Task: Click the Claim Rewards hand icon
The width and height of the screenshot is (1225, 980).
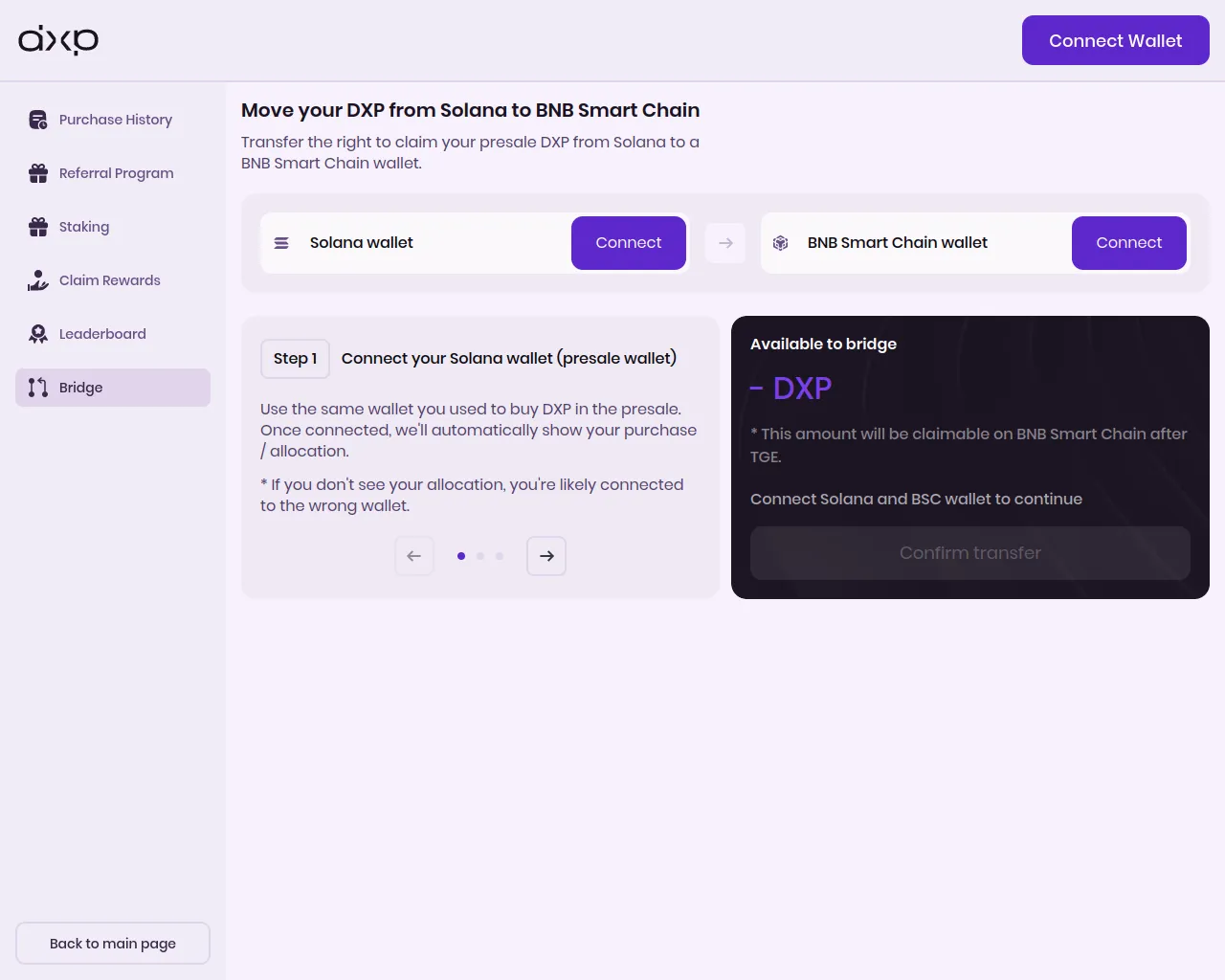Action: point(38,280)
